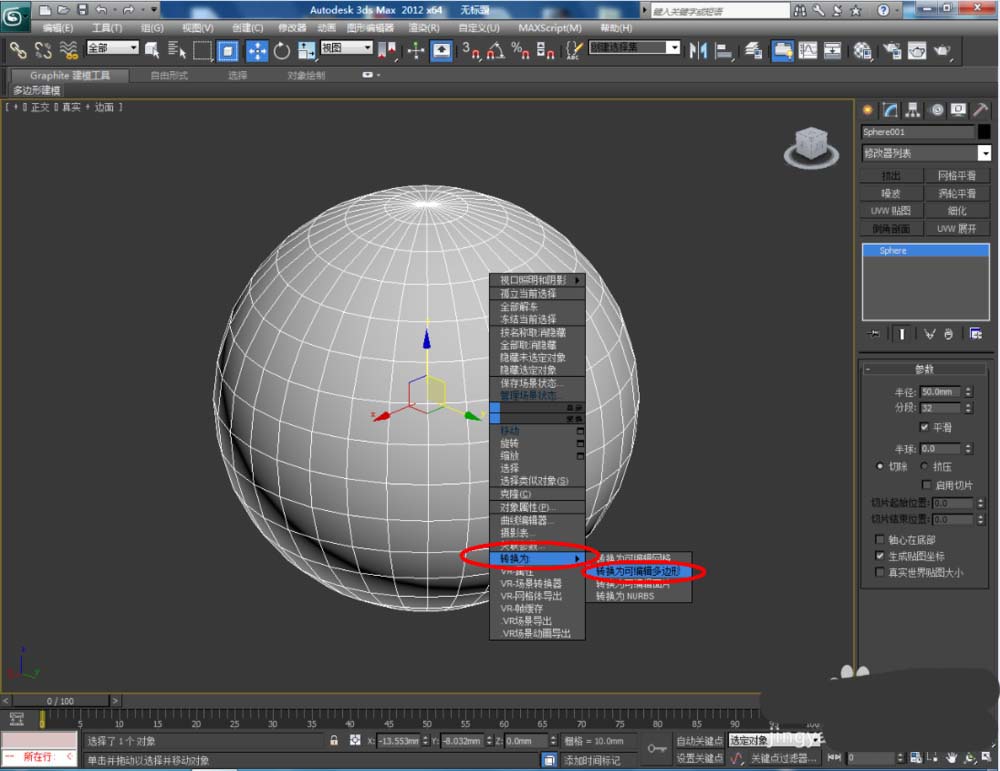The height and width of the screenshot is (771, 1000).
Task: Open the Hierarchy panel tab
Action: coord(913,110)
